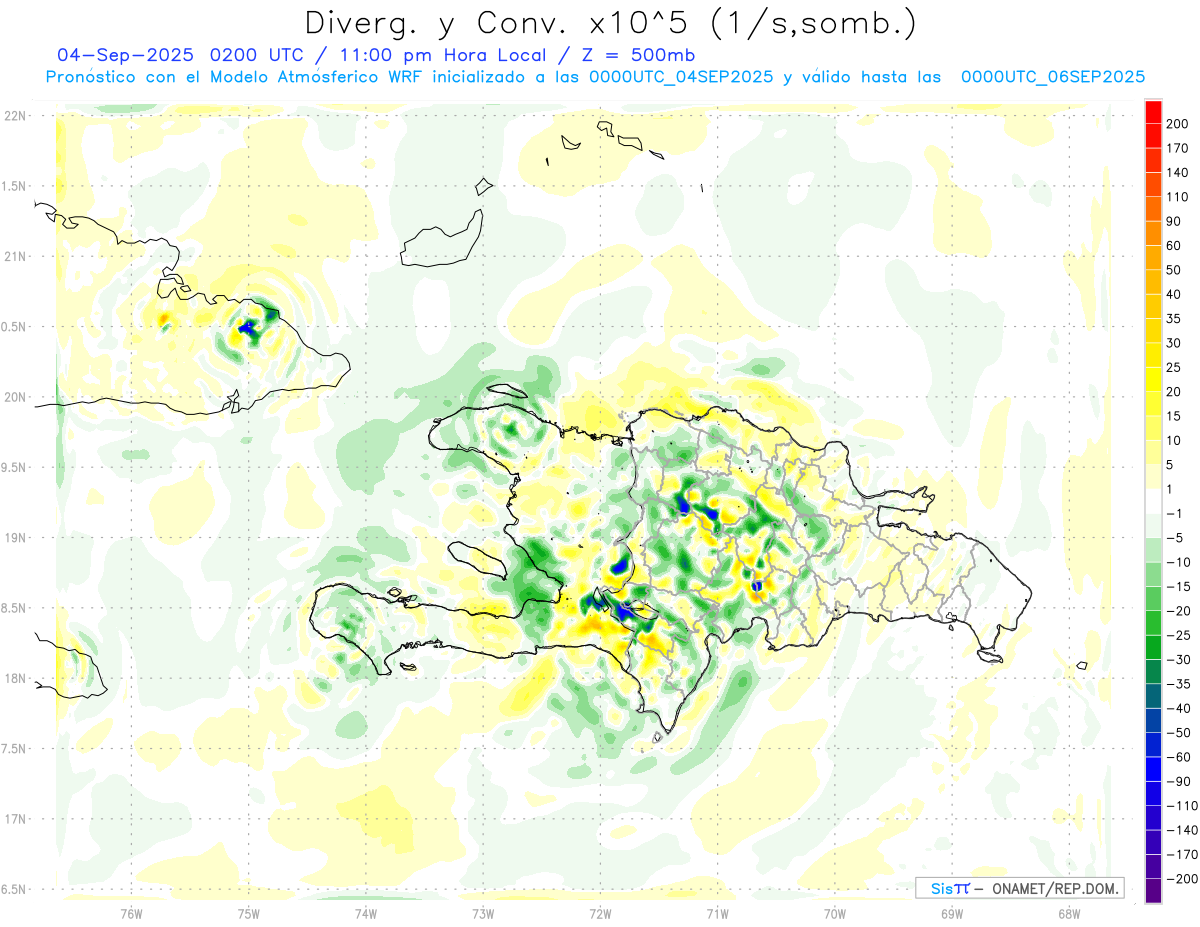
Task: Click the blue 'SisTT' logo text
Action: point(950,888)
